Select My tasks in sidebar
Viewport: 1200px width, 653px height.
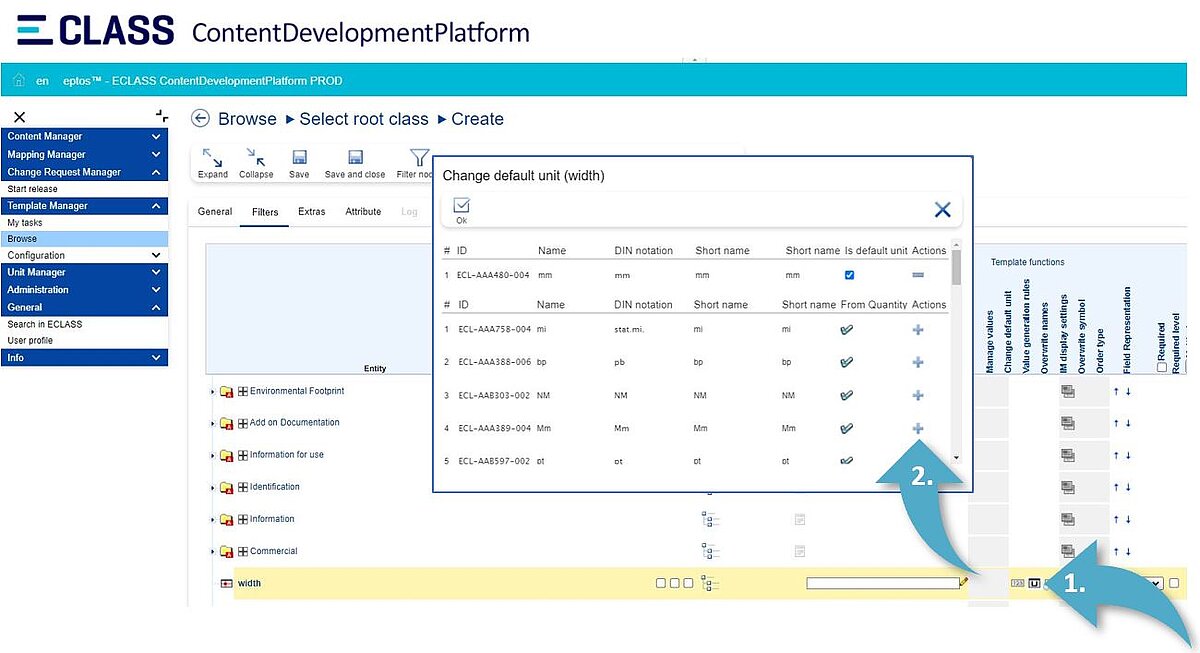point(25,223)
